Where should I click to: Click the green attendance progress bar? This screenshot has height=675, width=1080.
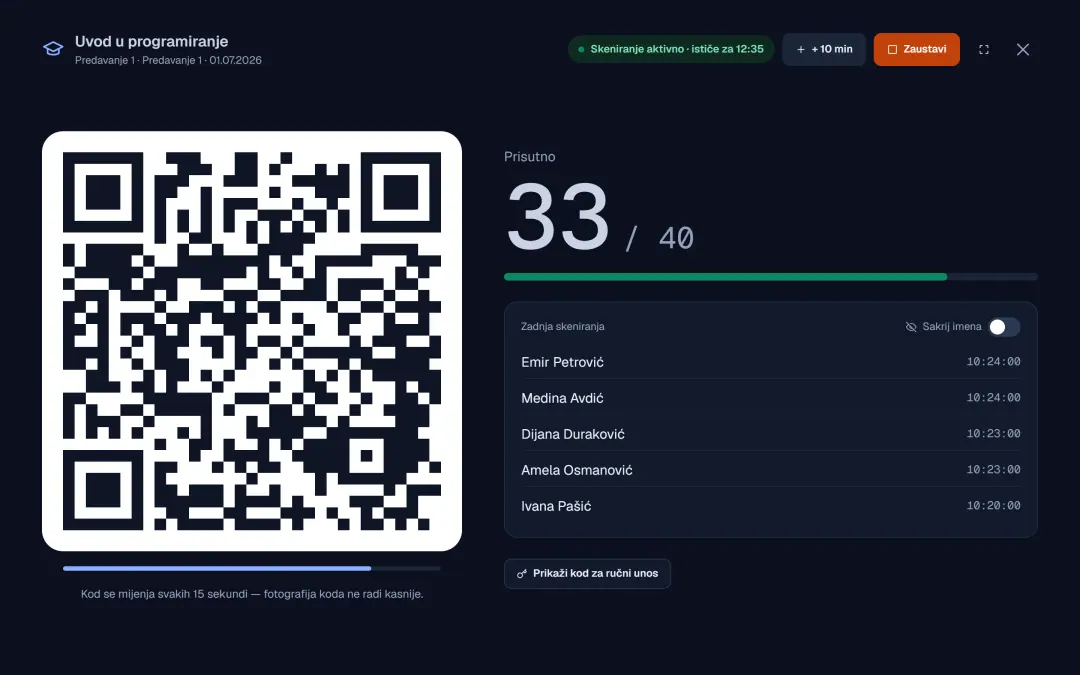[771, 277]
